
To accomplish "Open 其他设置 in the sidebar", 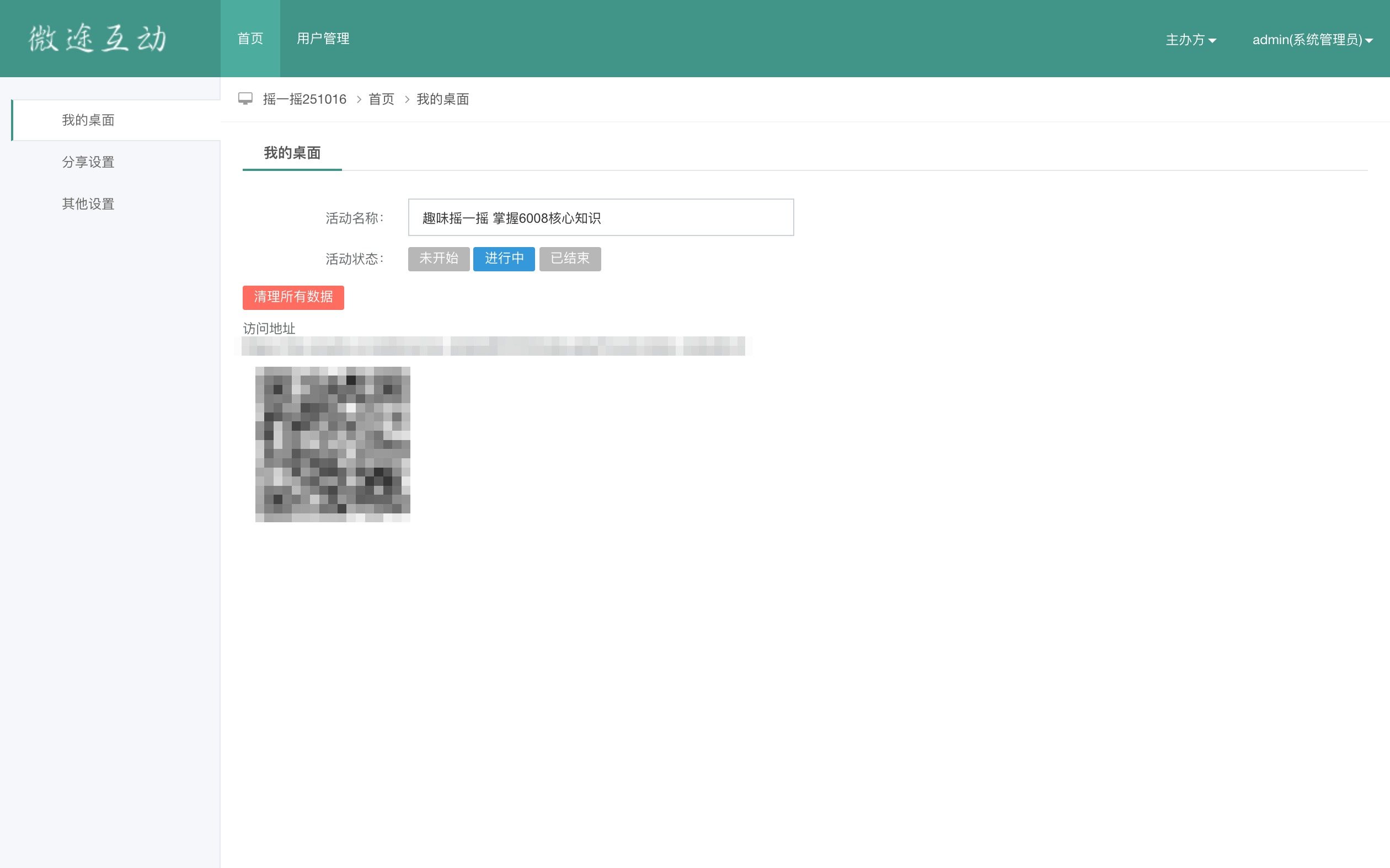I will pyautogui.click(x=88, y=204).
